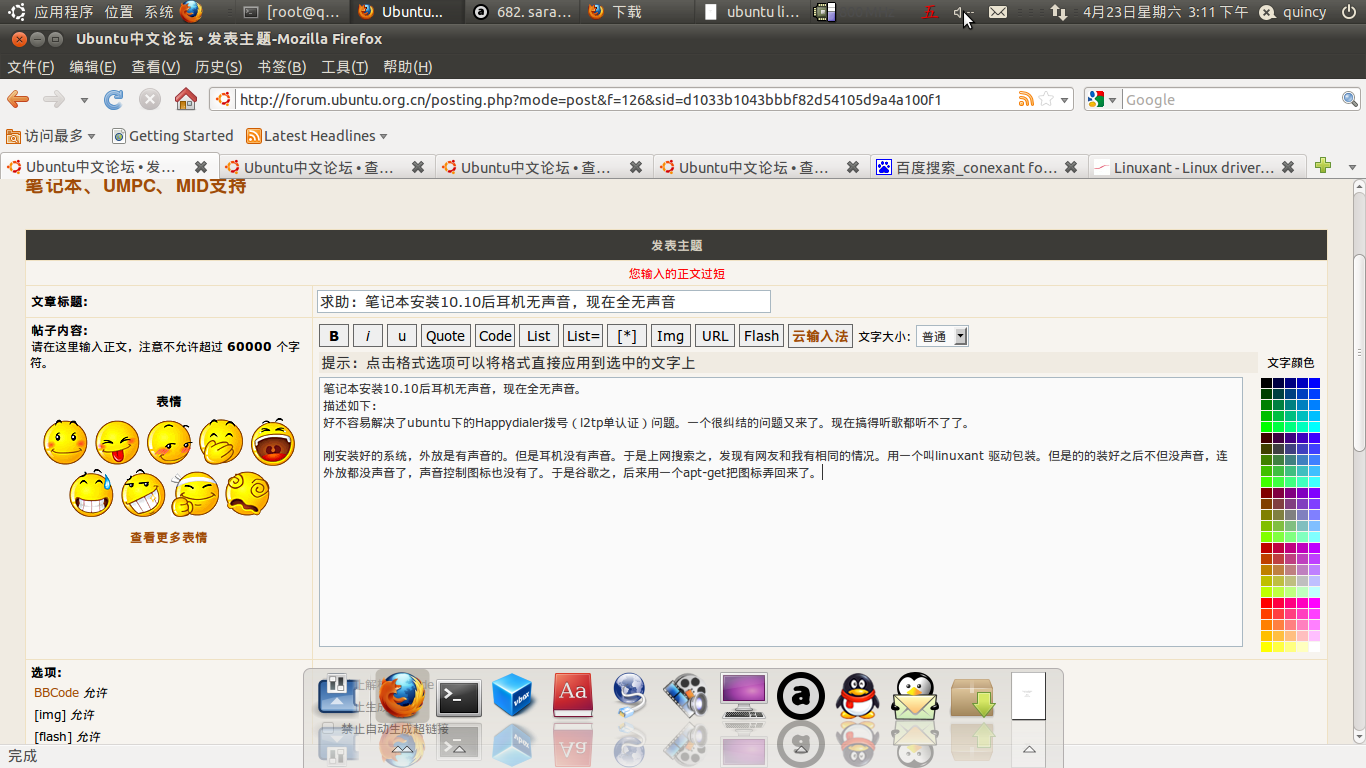Click the Google search input box
The width and height of the screenshot is (1366, 768).
pos(1232,100)
